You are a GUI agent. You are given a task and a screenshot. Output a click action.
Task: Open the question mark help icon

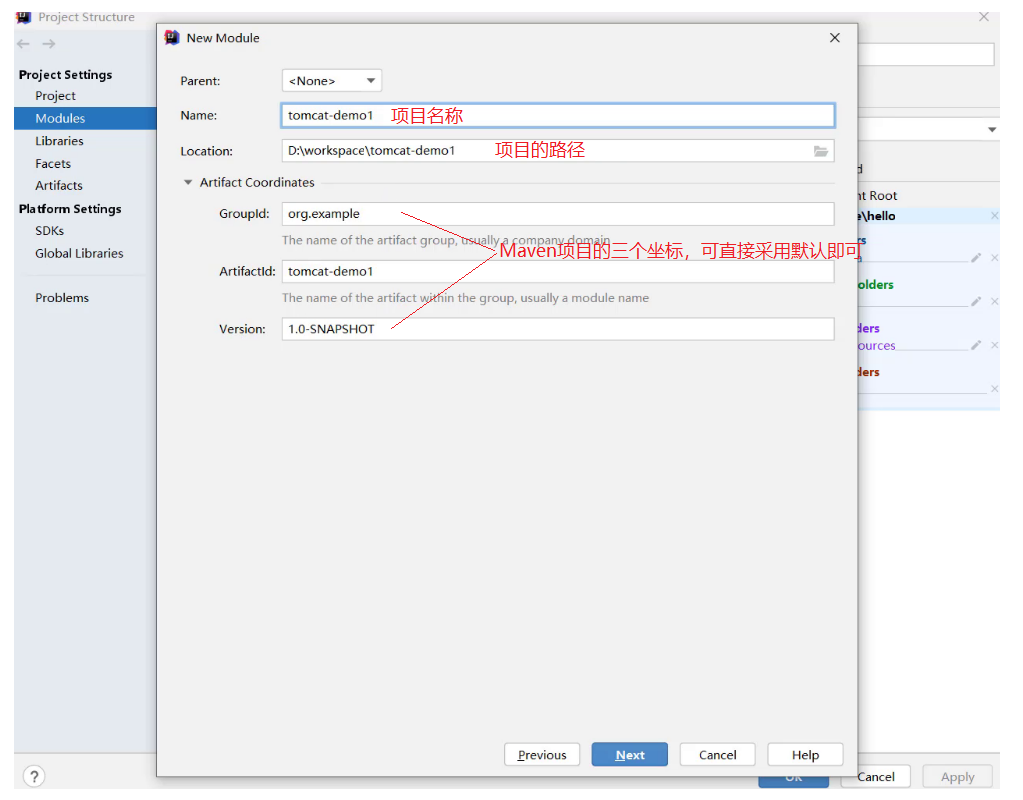coord(34,776)
